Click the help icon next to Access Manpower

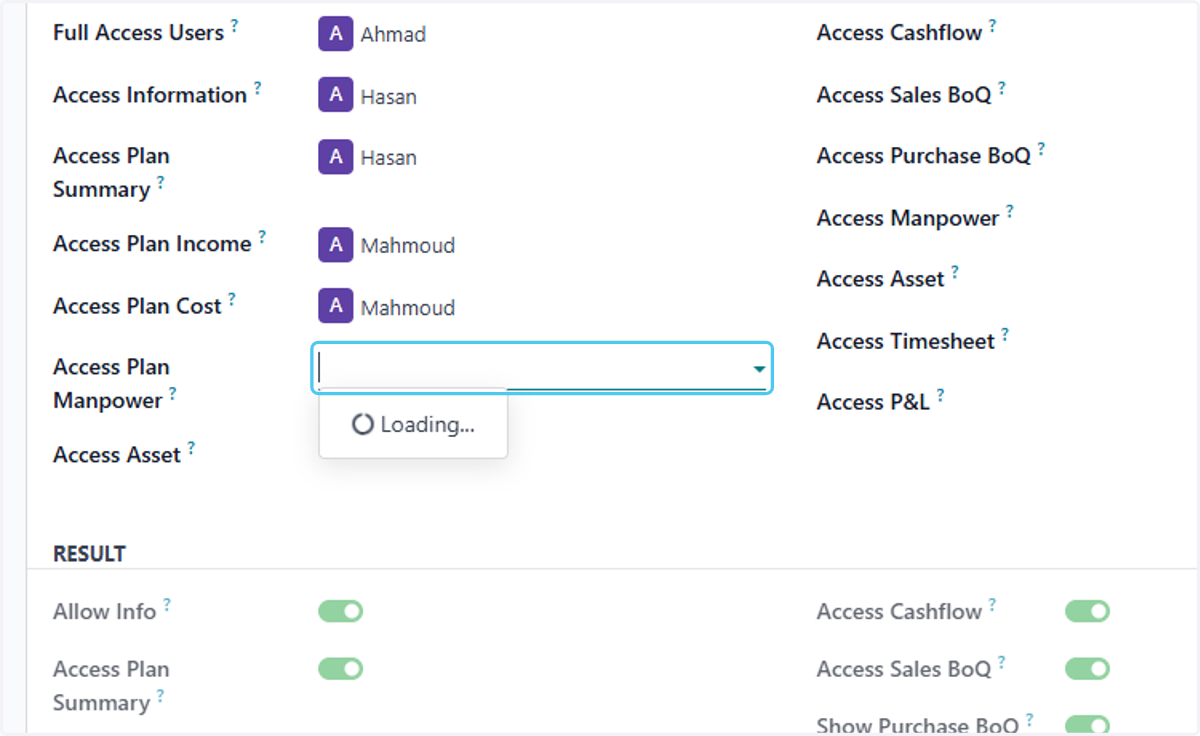point(1010,211)
